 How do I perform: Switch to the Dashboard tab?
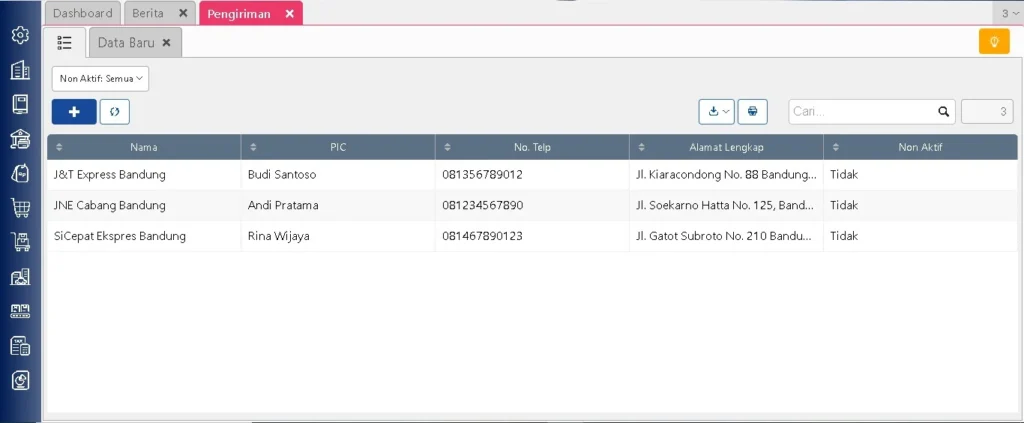(82, 13)
